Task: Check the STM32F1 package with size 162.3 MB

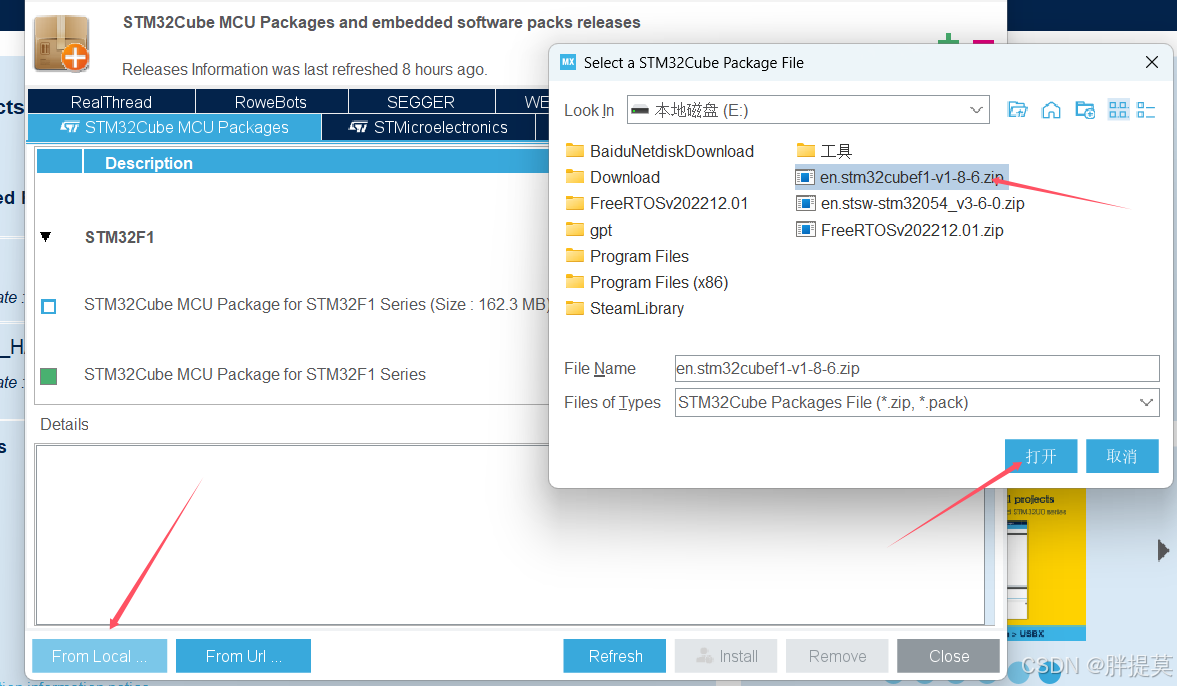Action: coord(49,306)
